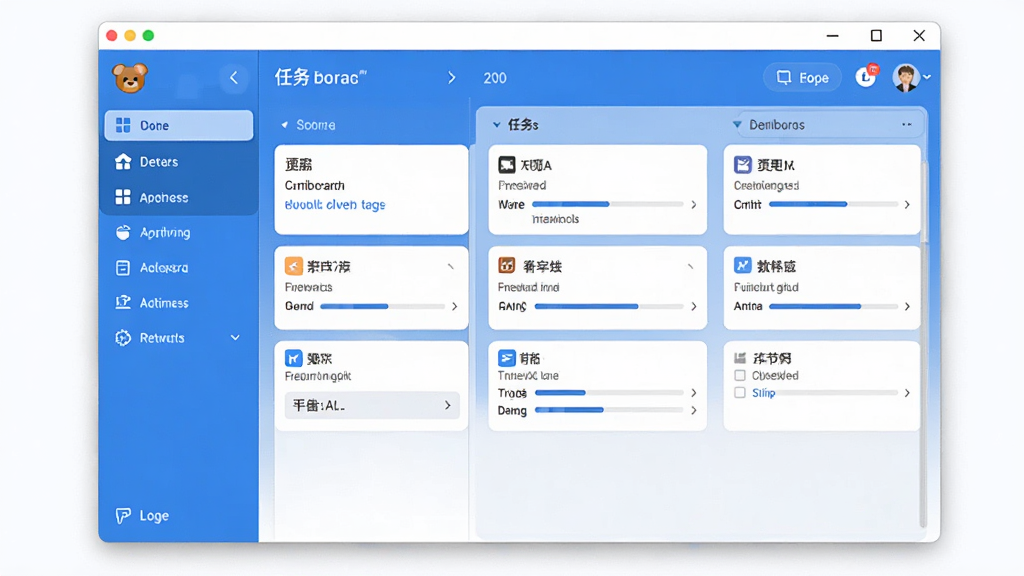Adjust the Gemd progress bar
Screen dimensions: 1024x576
[383, 306]
